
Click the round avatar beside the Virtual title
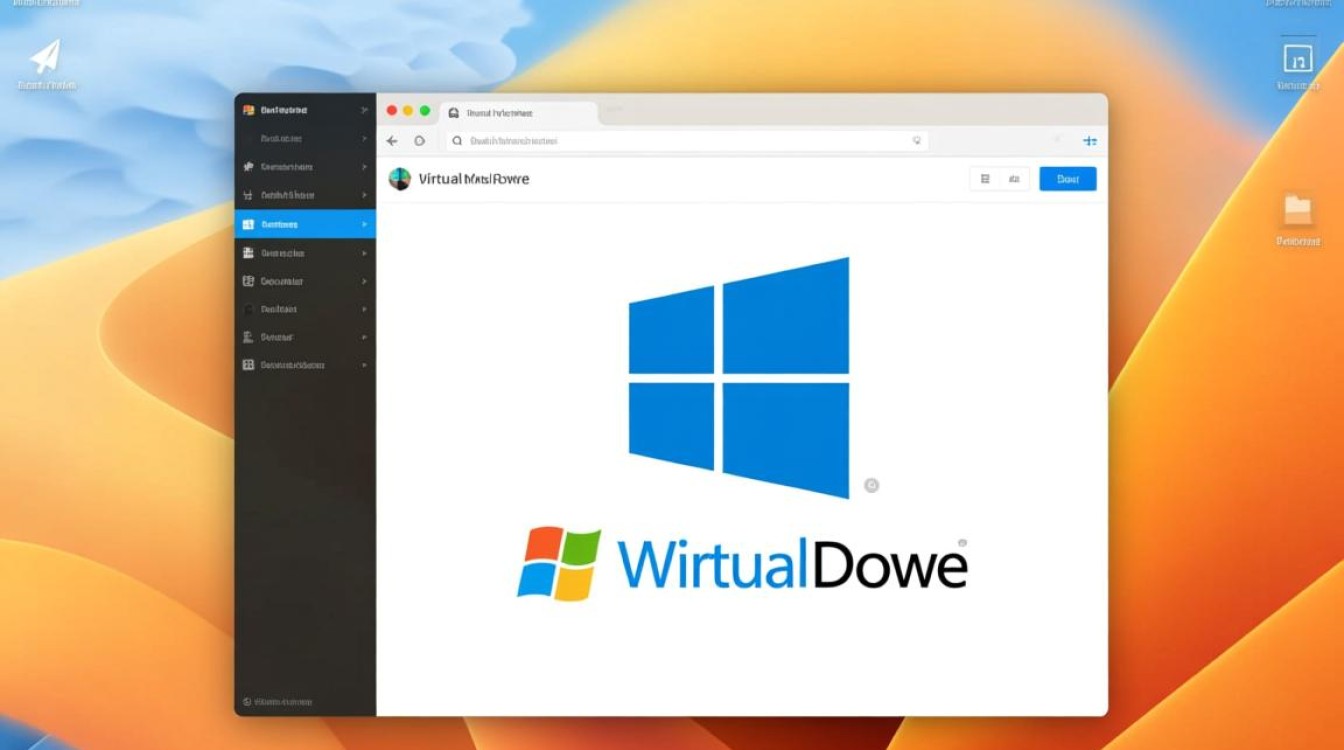coord(400,179)
